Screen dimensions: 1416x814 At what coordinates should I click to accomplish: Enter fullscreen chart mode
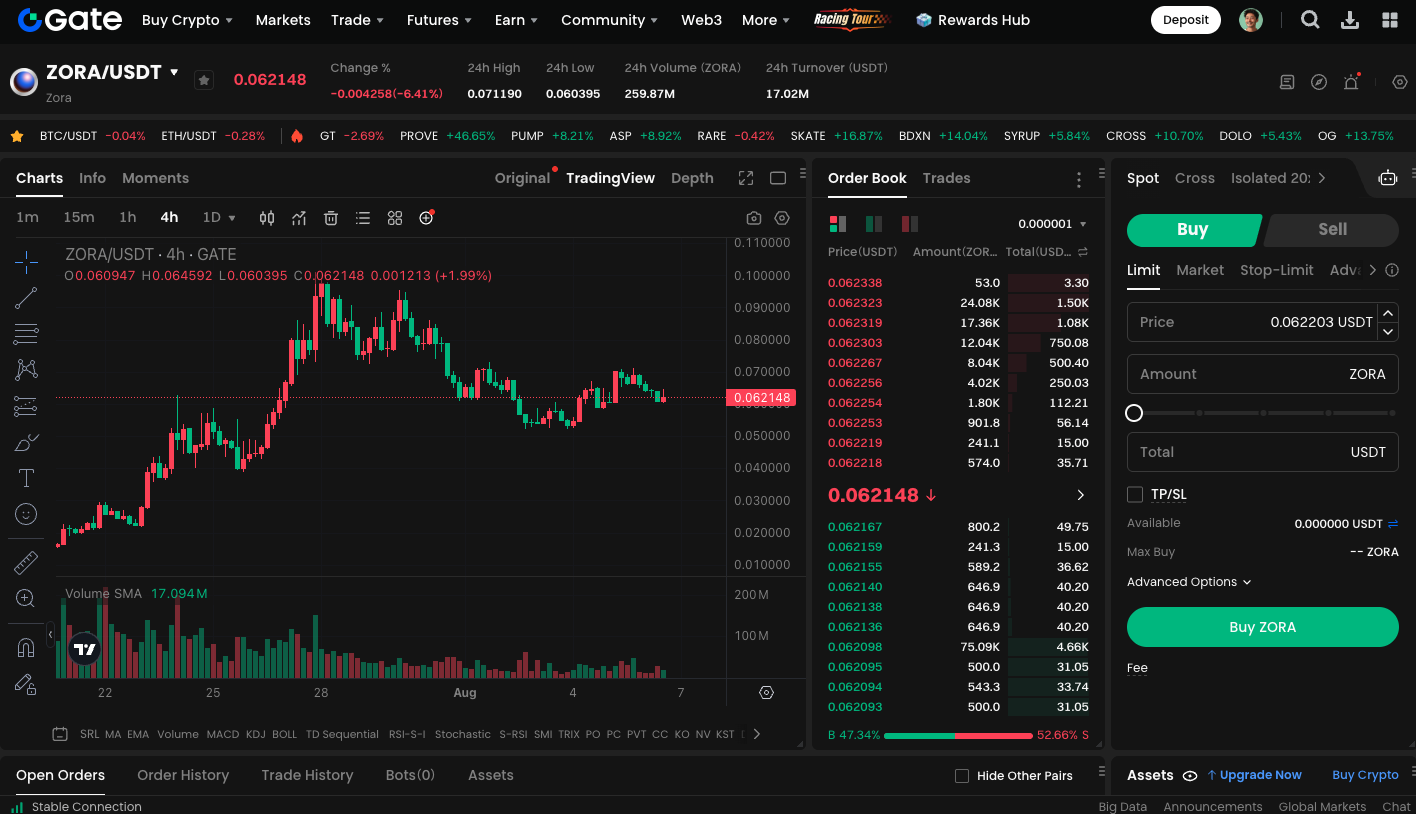746,178
